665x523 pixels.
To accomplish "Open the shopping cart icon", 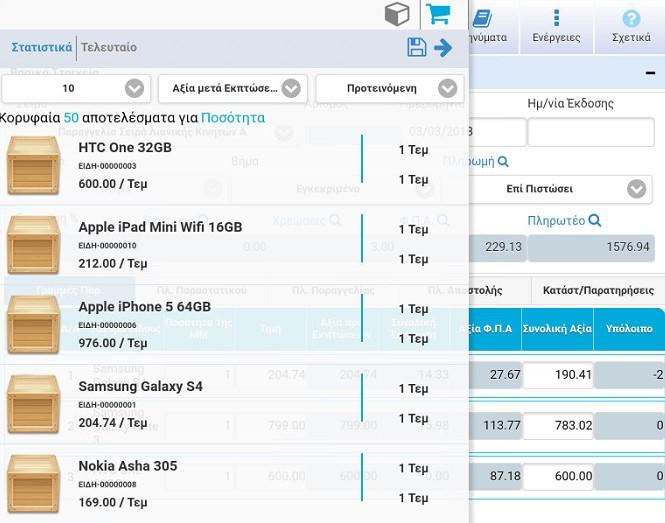I will point(438,14).
